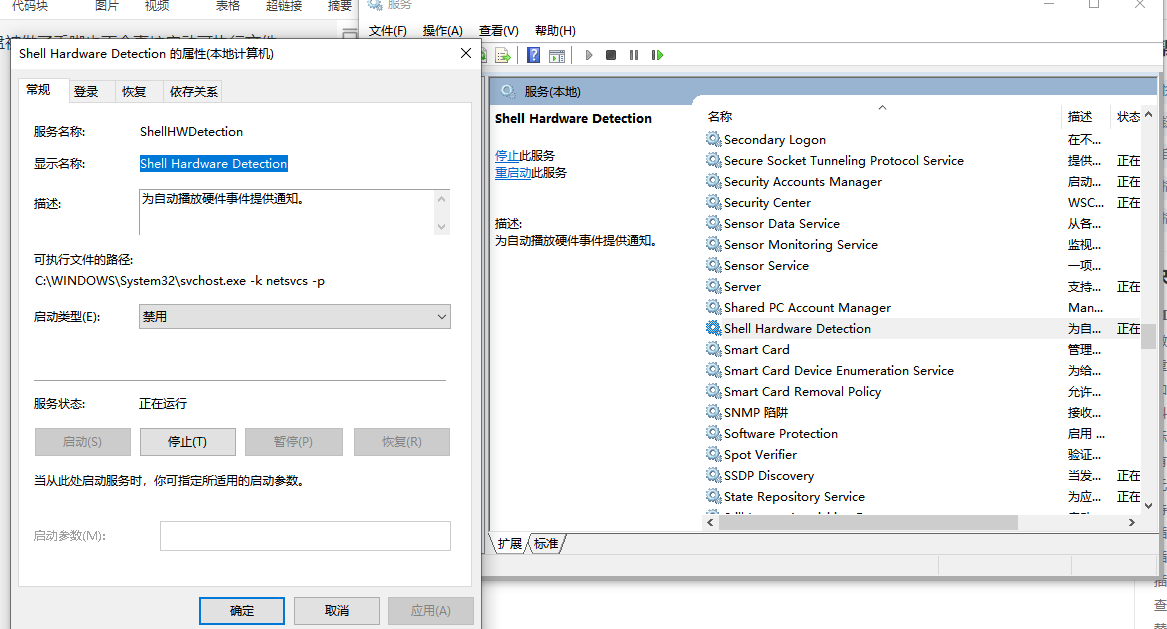Open the 查看(V) menu
Viewport: 1167px width, 629px height.
(498, 30)
